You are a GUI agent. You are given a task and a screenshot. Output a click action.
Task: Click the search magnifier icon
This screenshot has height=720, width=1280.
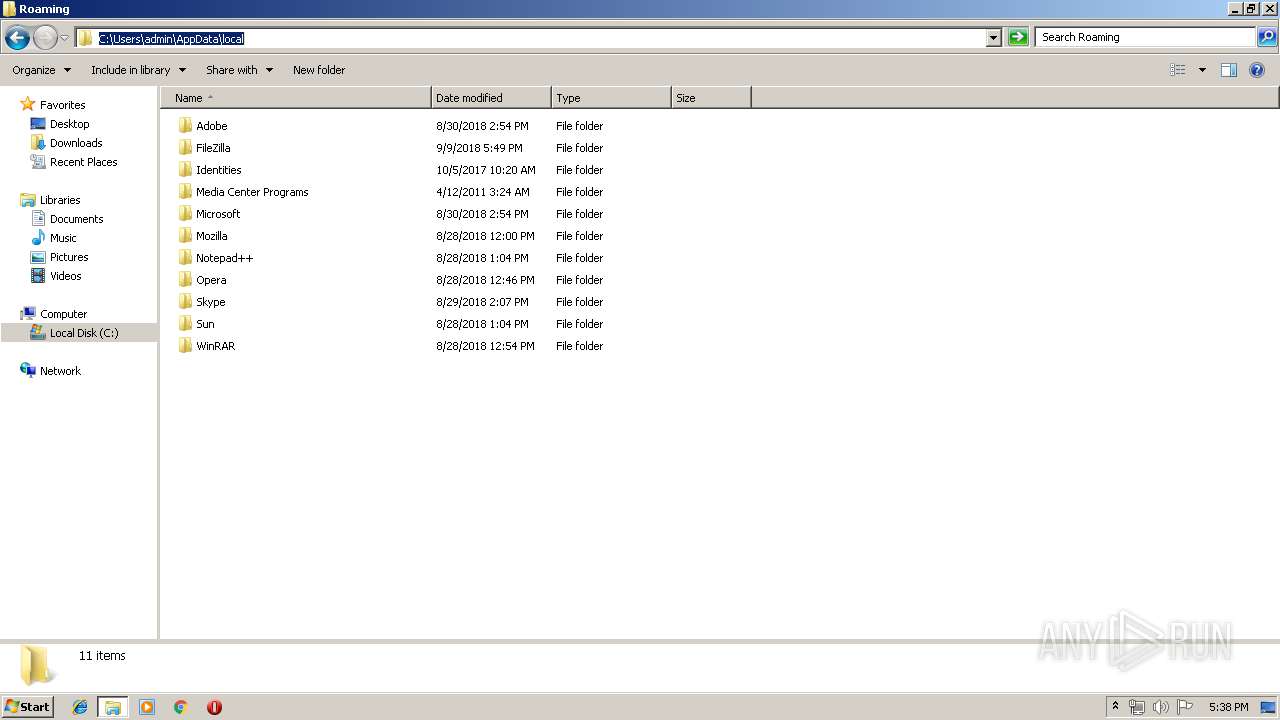tap(1266, 37)
